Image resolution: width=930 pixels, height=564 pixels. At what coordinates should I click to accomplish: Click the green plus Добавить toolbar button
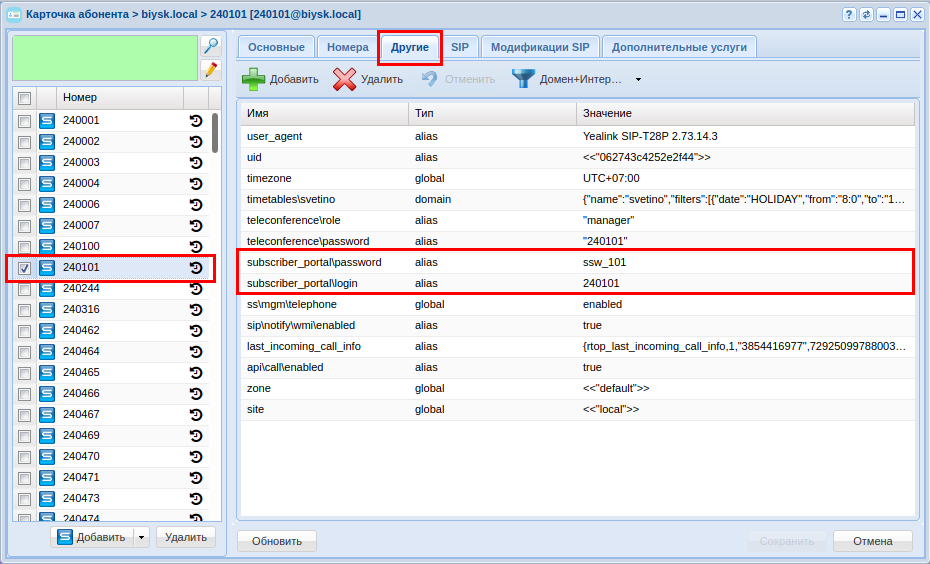pos(280,79)
